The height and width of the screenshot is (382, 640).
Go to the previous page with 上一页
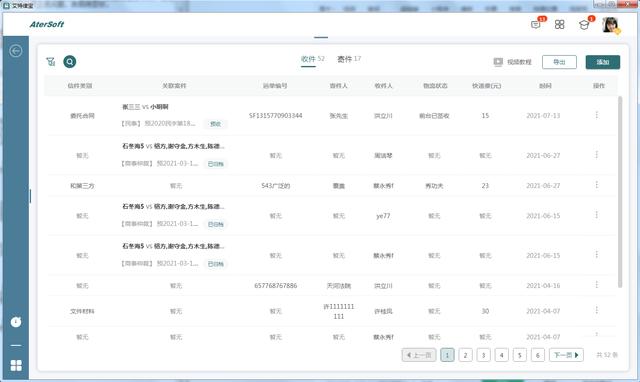point(419,355)
